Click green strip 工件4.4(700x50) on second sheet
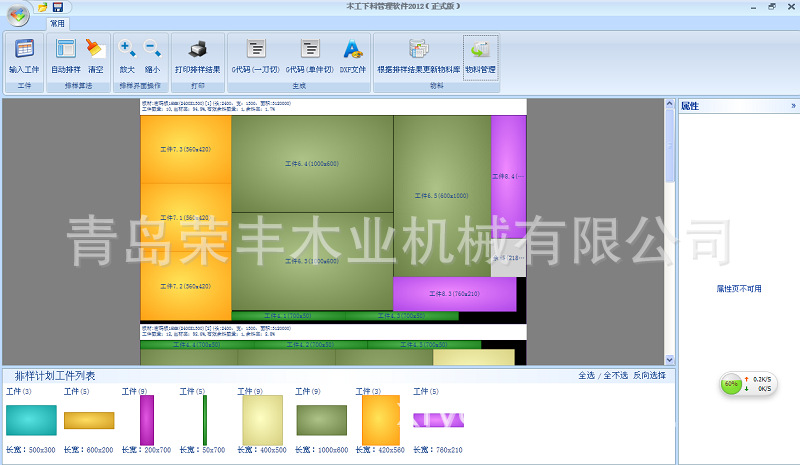The image size is (800, 465). 196,345
